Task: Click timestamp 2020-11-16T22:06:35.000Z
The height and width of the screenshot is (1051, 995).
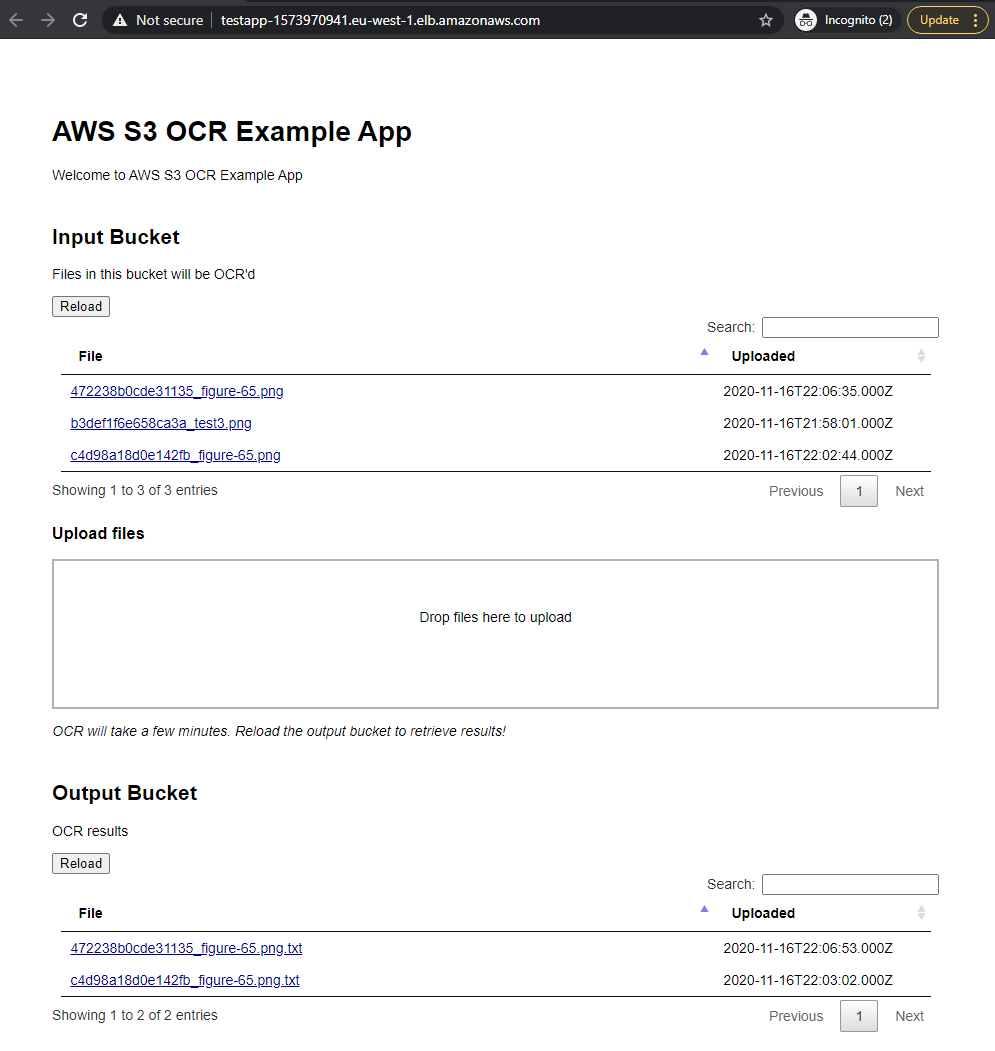Action: (808, 391)
